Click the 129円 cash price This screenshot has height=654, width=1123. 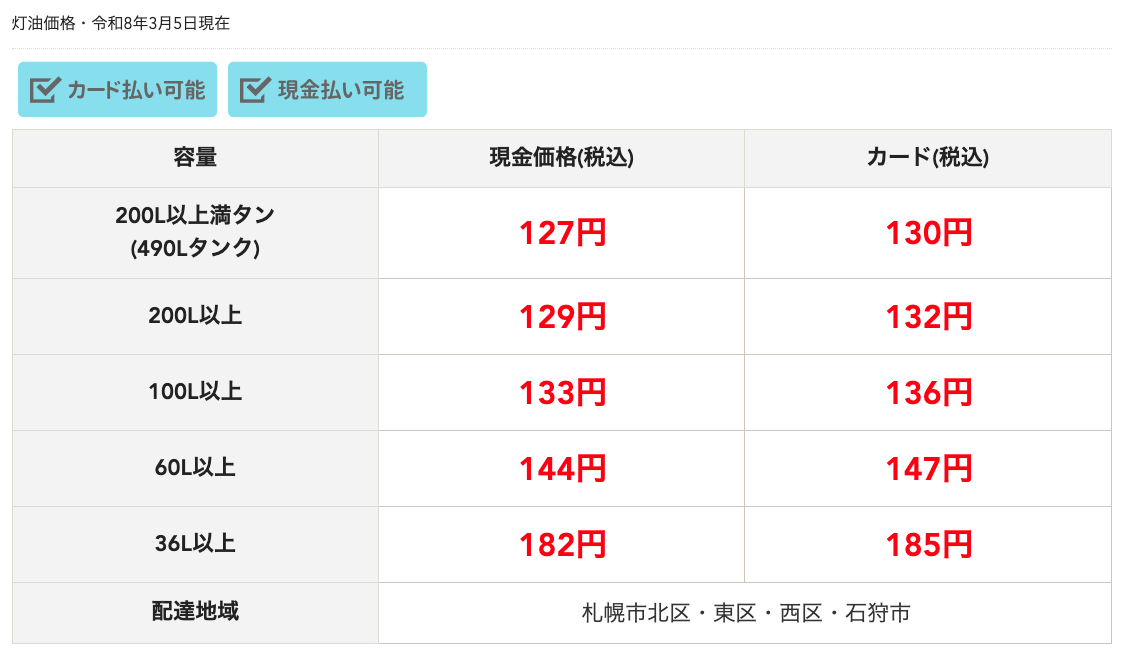[x=562, y=317]
